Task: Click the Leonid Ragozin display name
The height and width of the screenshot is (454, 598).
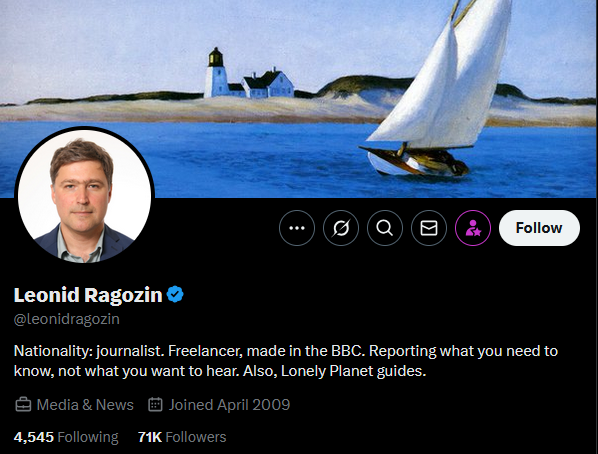Action: (88, 295)
